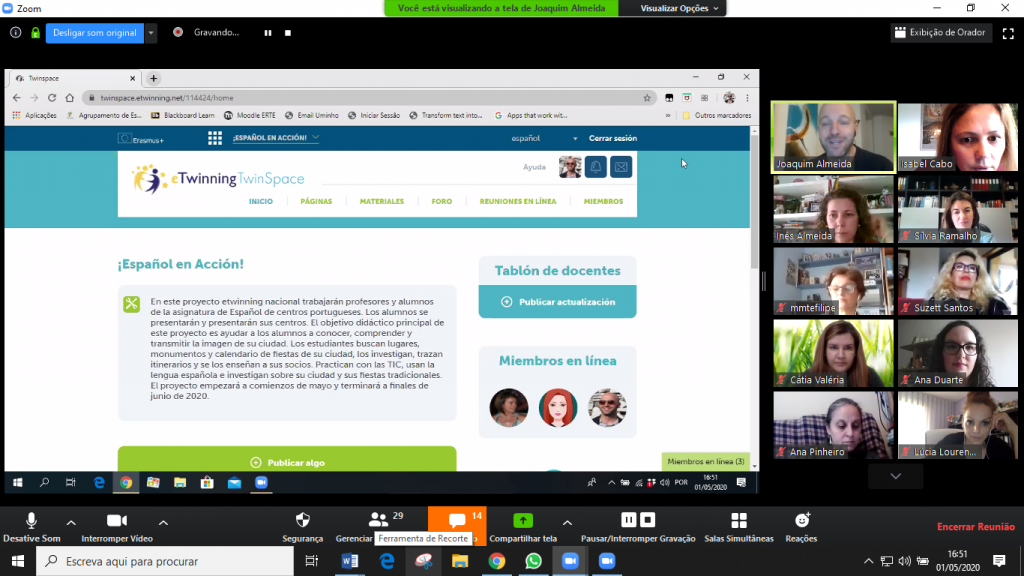This screenshot has height=576, width=1024.
Task: Open Reações emoji reactions
Action: click(801, 526)
